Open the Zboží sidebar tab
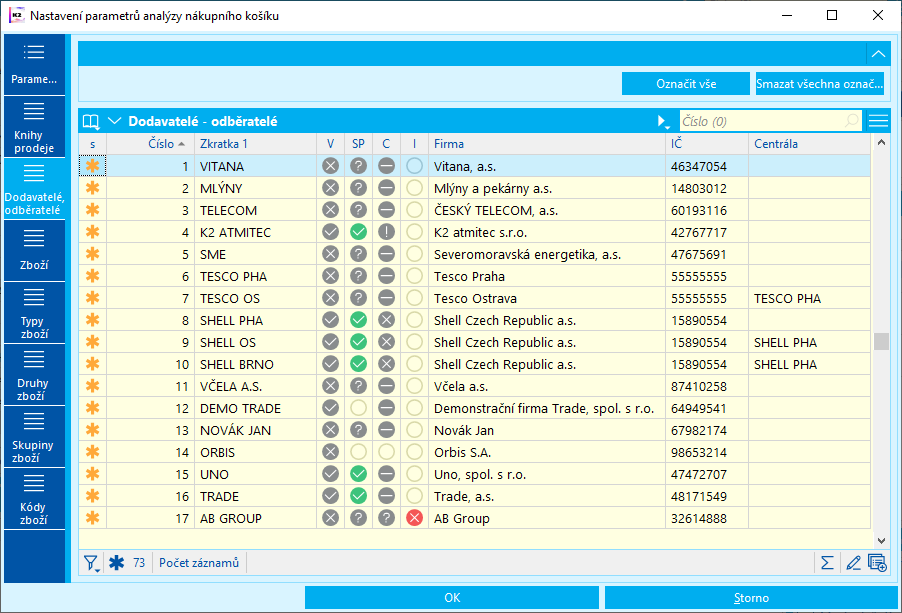The image size is (902, 613). pos(34,251)
